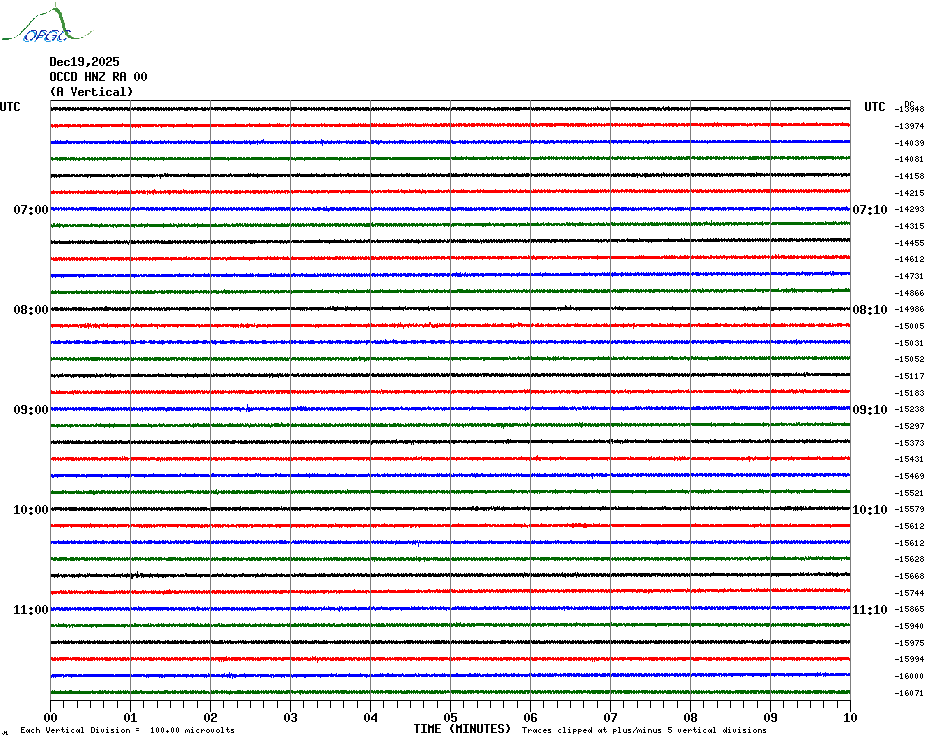The height and width of the screenshot is (744, 930).
Task: Click the -16071 offset value at bottom right
Action: point(910,693)
